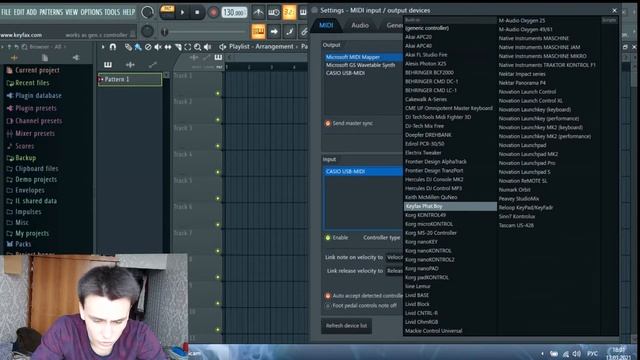This screenshot has height=360, width=640.
Task: Expand Mixer presets folder
Action: click(31, 133)
